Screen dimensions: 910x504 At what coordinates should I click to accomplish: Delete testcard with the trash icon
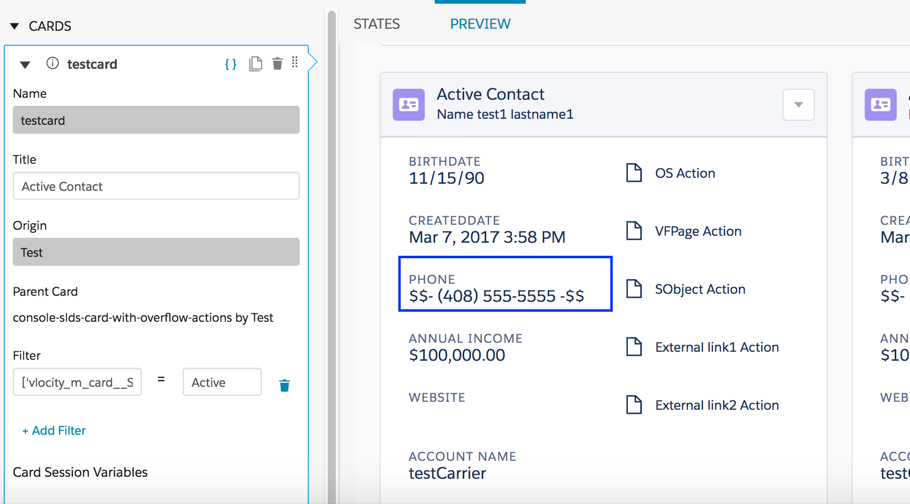(277, 63)
